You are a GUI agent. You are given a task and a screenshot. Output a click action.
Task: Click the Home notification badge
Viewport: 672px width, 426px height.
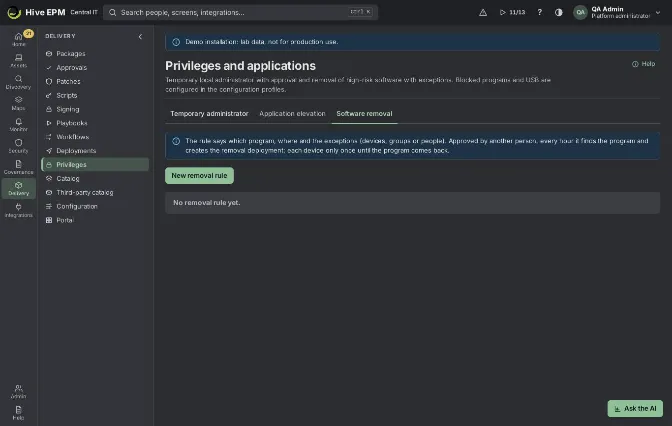click(28, 33)
